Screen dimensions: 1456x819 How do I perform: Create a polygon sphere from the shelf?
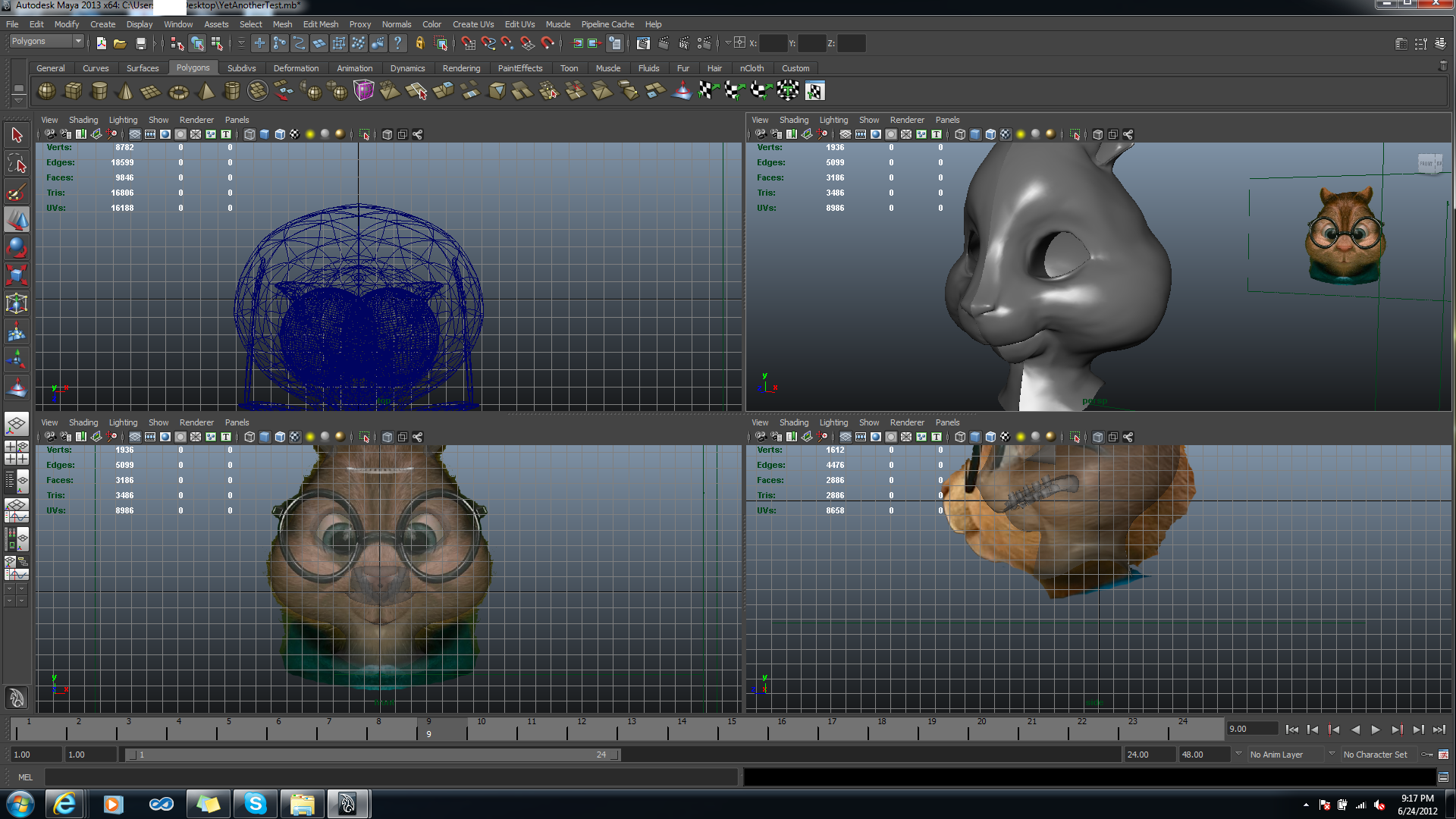tap(46, 91)
